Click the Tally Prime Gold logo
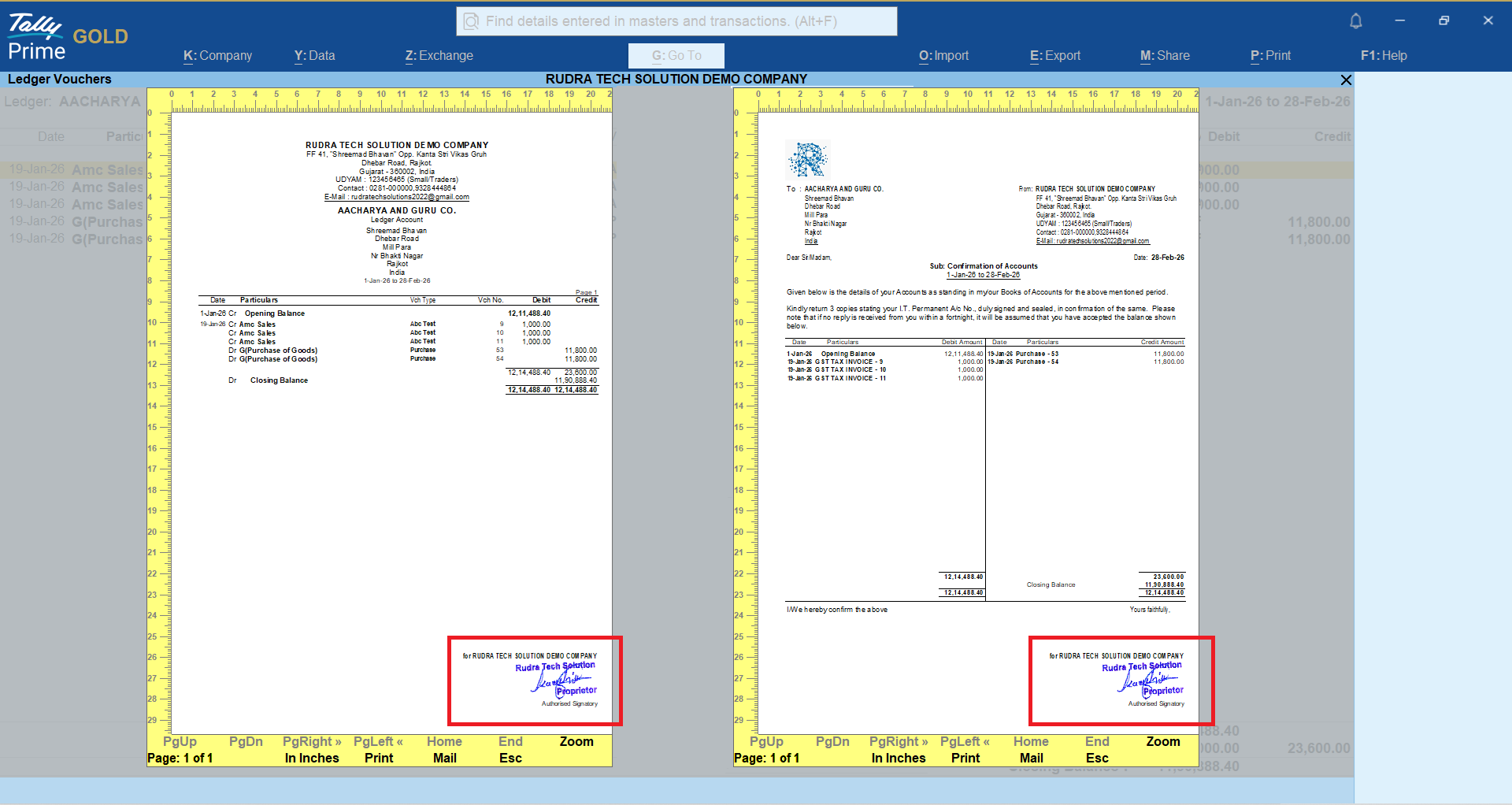This screenshot has width=1512, height=805. 67,37
